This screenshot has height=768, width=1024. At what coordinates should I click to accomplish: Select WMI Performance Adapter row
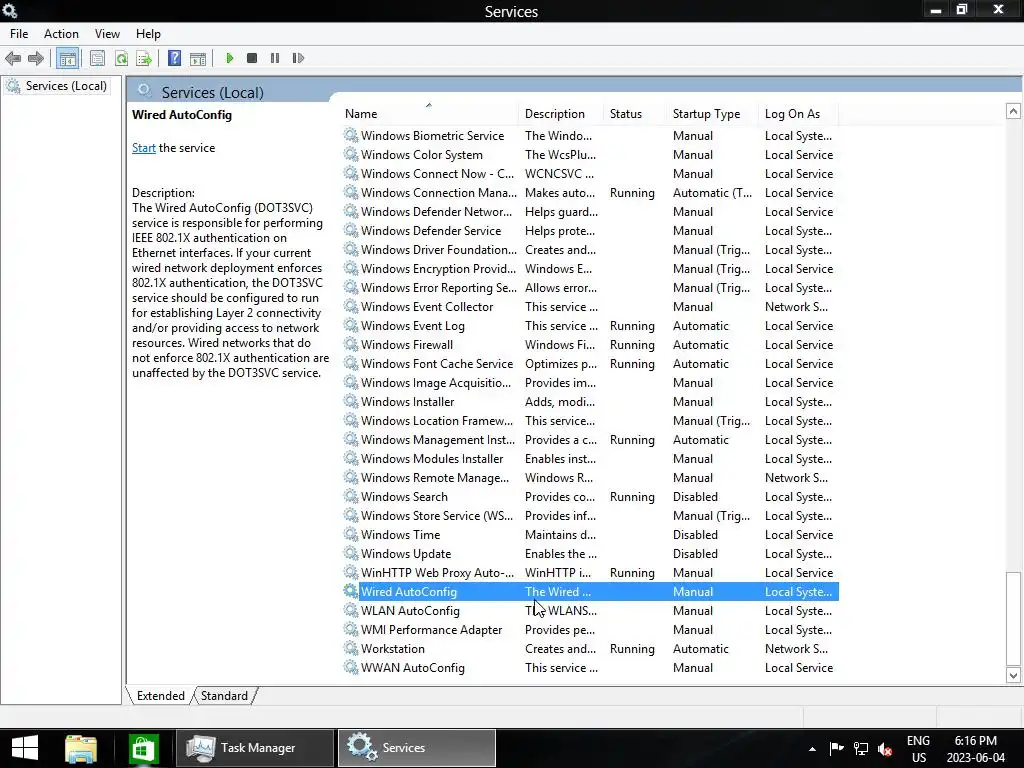point(590,630)
